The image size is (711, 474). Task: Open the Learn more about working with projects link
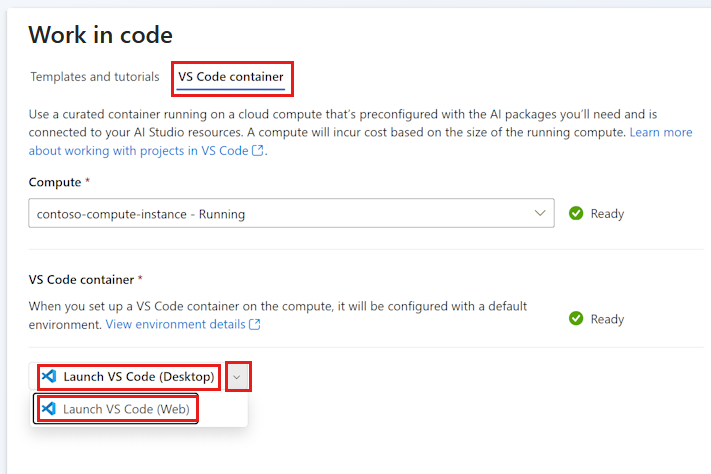tap(360, 141)
